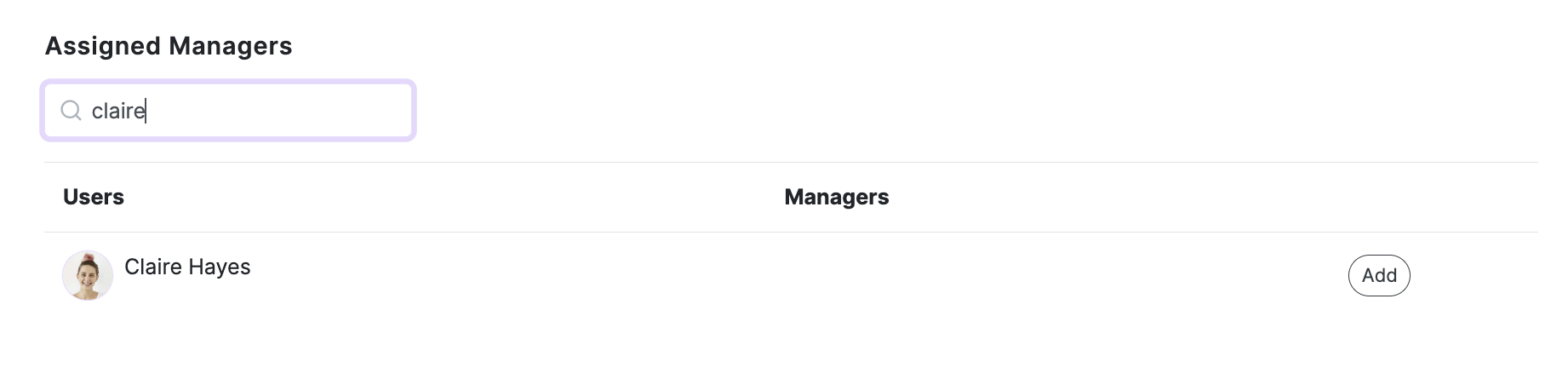Click the magnifying glass search icon
This screenshot has height=385, width=1568.
pyautogui.click(x=72, y=111)
